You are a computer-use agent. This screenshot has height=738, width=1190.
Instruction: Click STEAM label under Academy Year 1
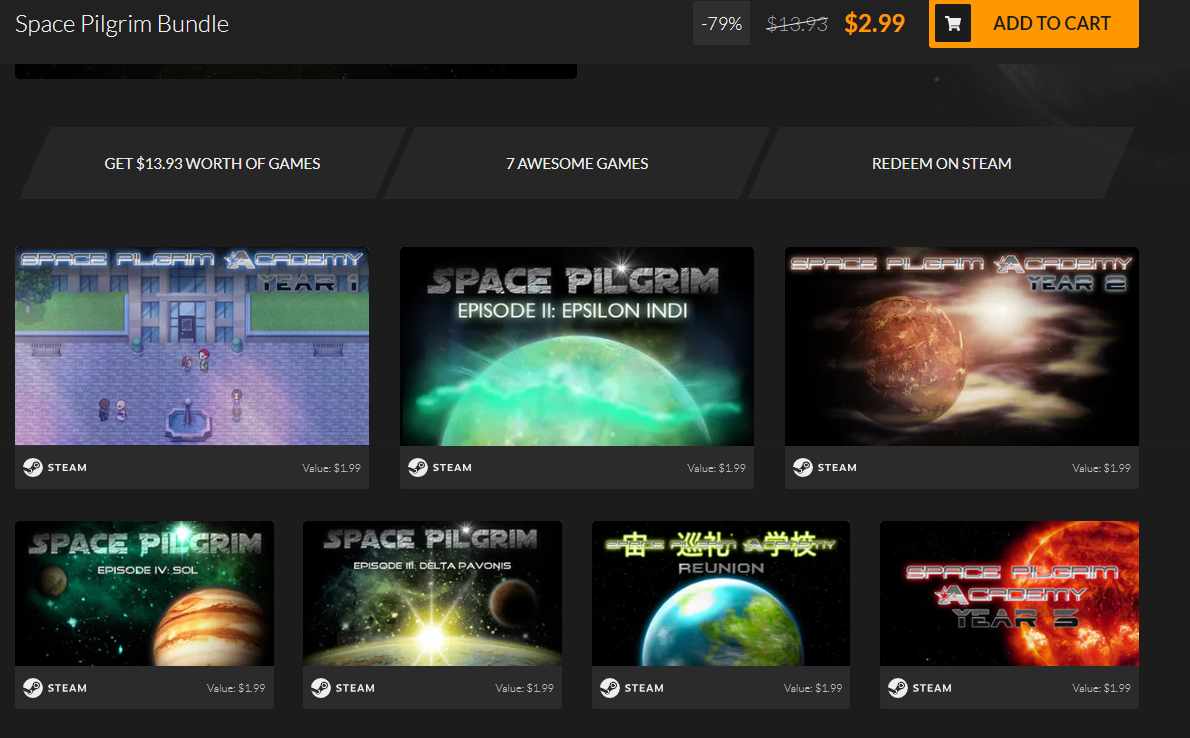tap(68, 468)
